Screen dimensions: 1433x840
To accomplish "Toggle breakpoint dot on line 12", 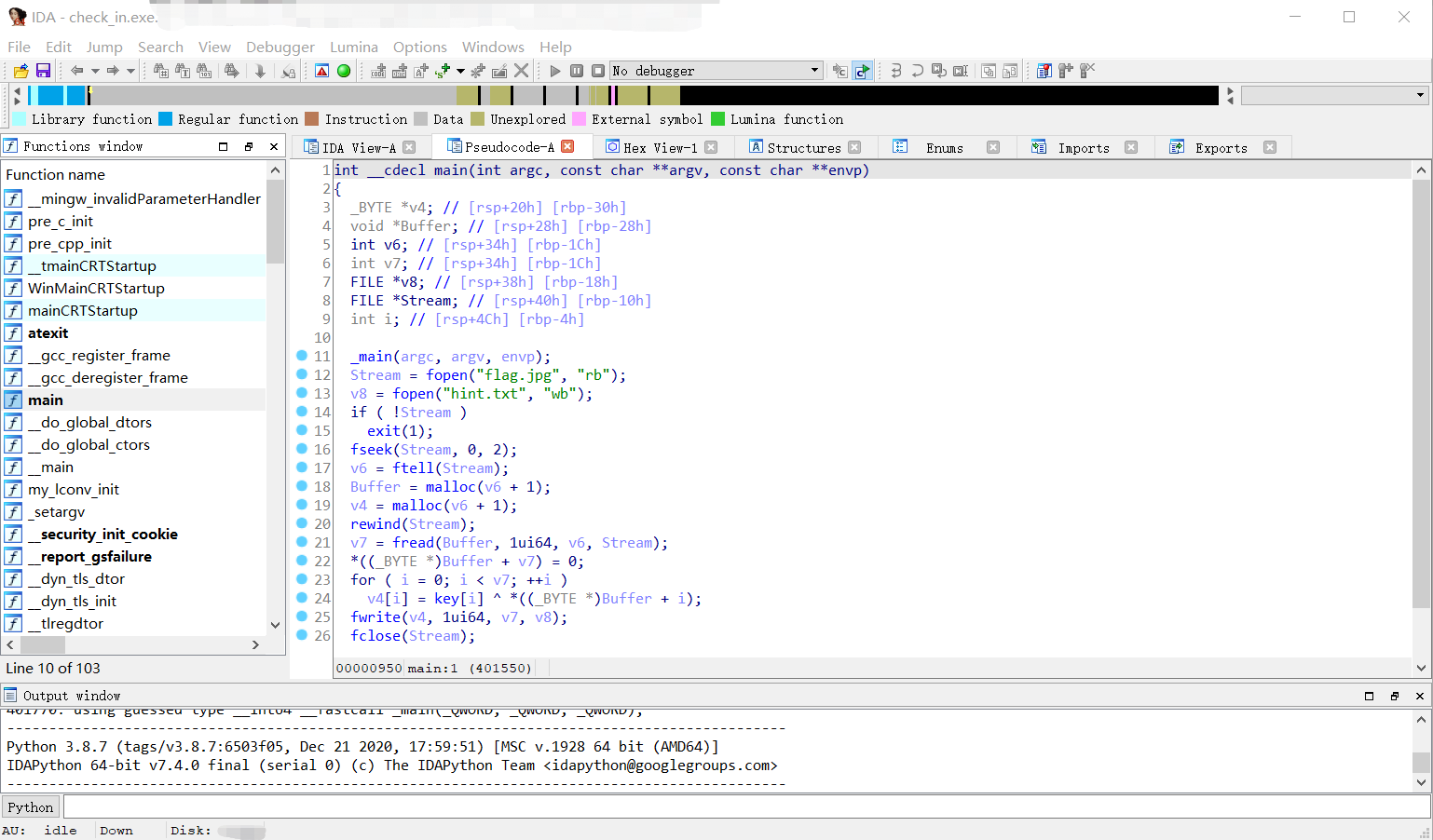I will click(x=302, y=374).
